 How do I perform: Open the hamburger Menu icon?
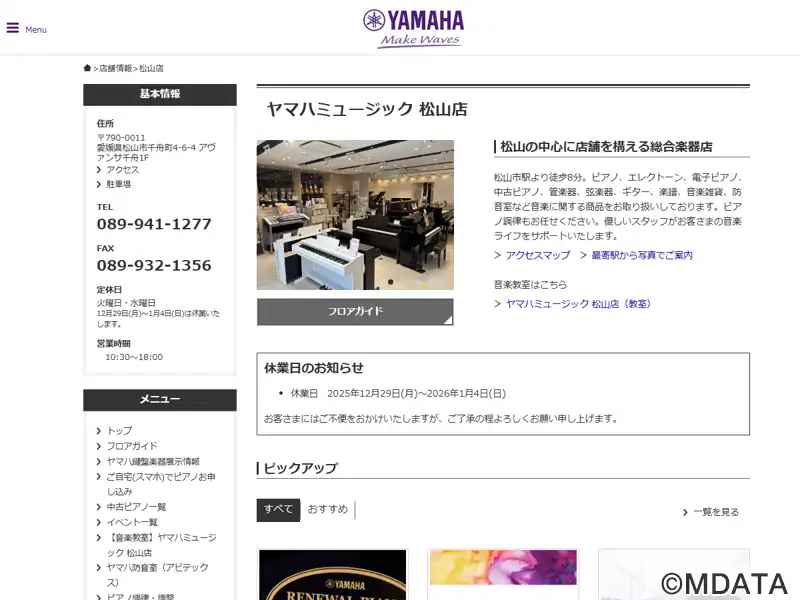(x=14, y=28)
